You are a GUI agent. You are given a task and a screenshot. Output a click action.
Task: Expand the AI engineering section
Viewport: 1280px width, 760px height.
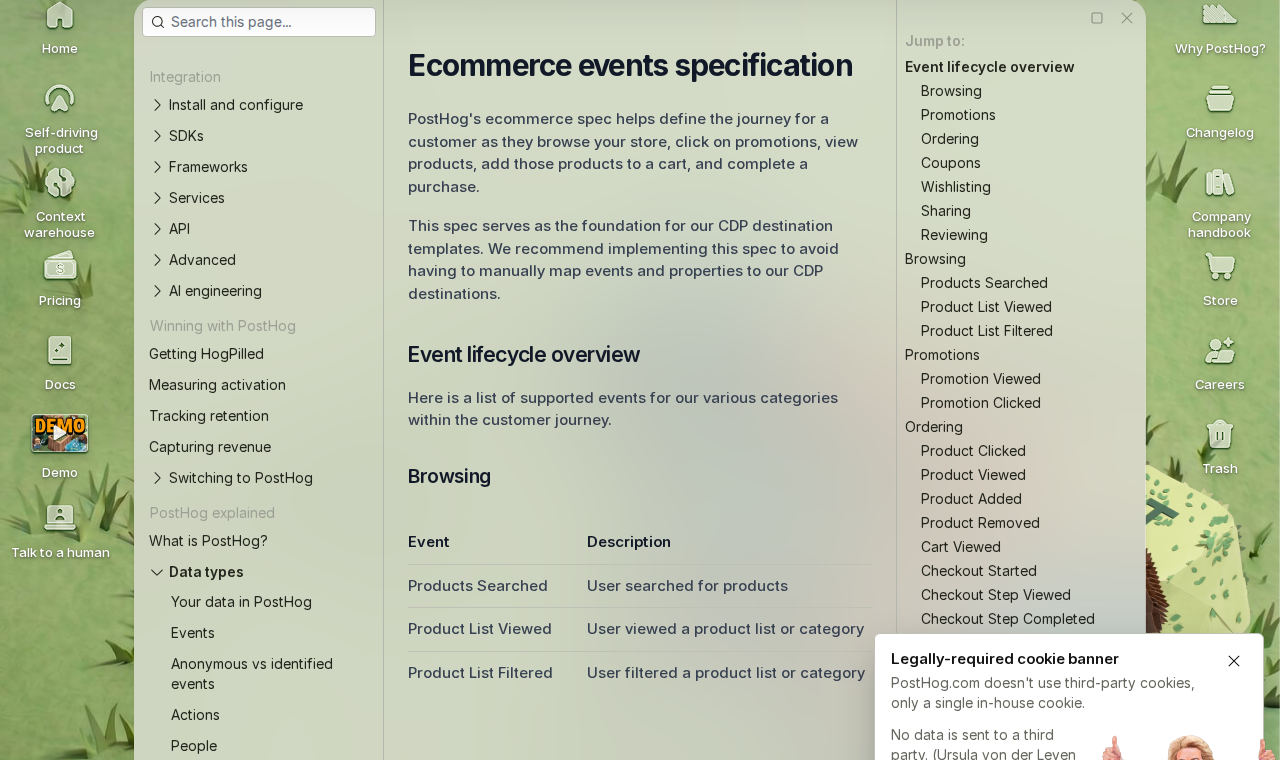coord(259,291)
